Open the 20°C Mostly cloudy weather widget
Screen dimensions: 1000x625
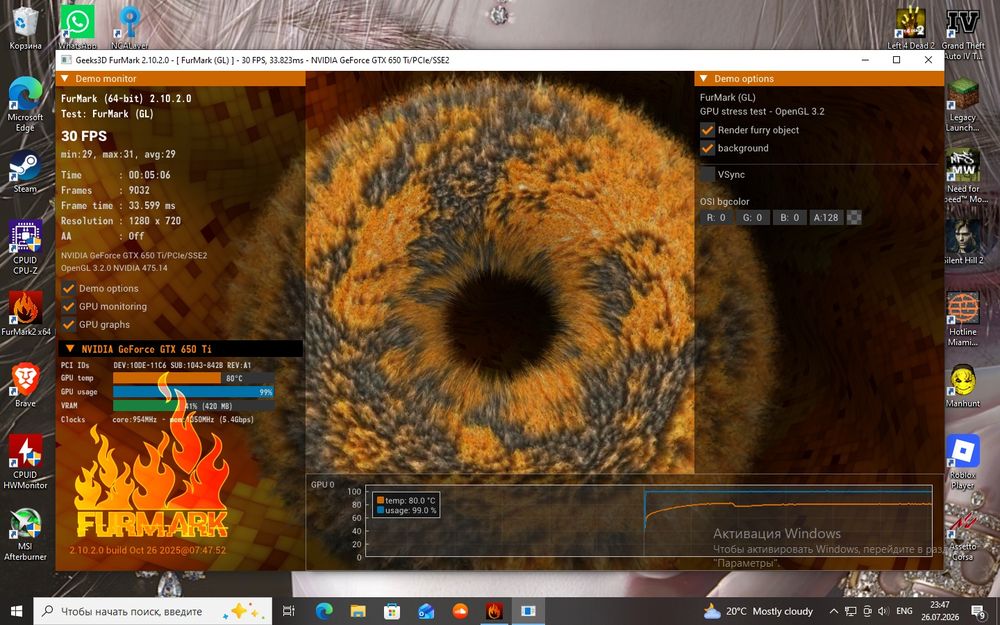pos(758,611)
